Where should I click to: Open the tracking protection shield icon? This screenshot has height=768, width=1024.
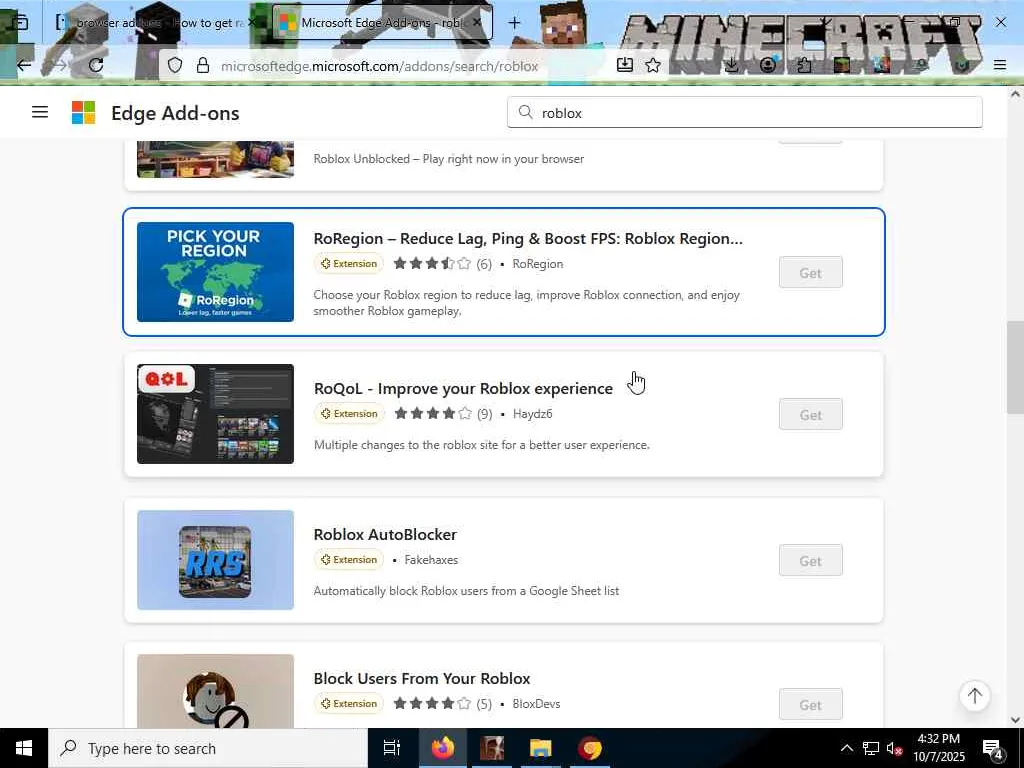pyautogui.click(x=175, y=65)
